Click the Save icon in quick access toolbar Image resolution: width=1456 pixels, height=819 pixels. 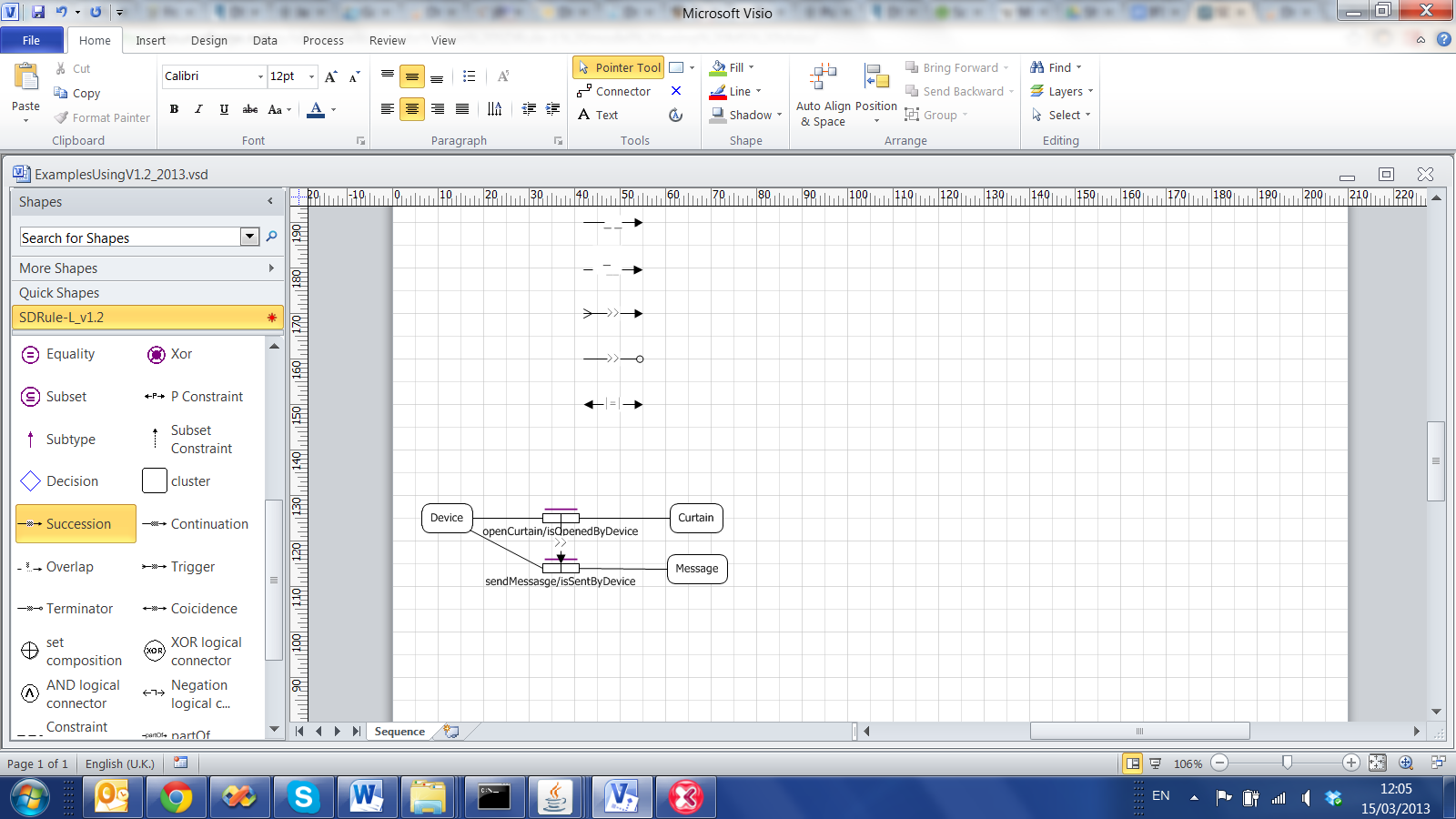pos(38,12)
